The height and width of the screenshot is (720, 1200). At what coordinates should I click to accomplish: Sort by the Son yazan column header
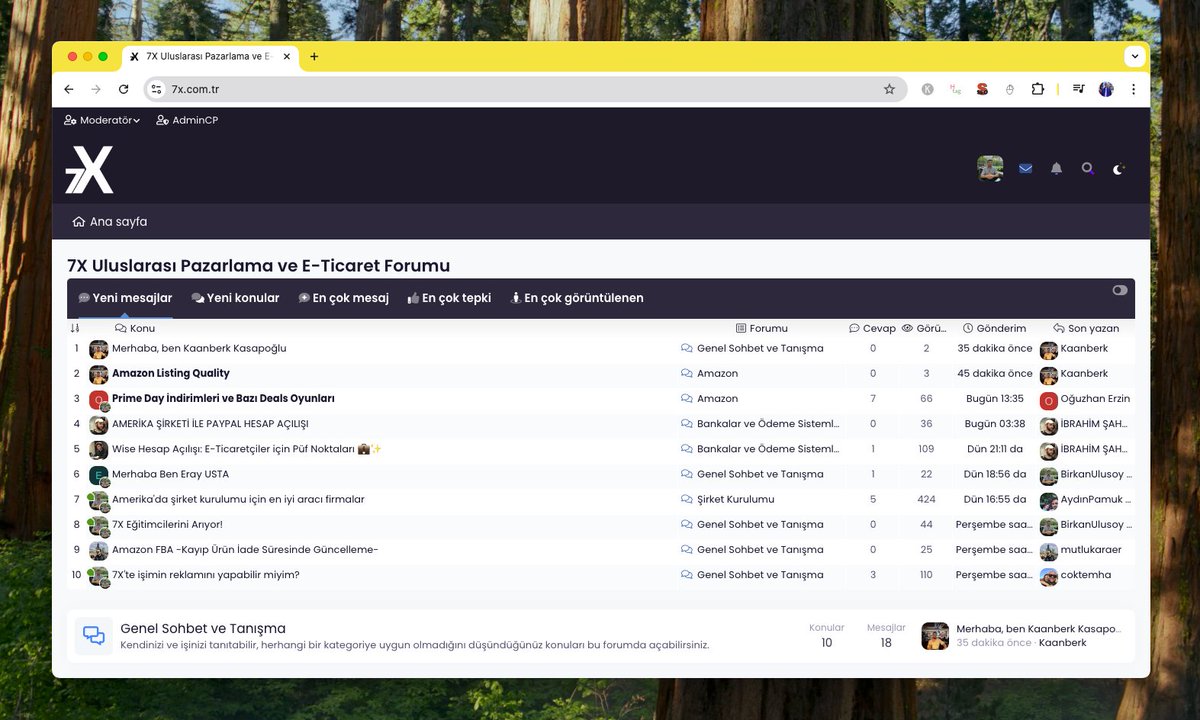tap(1086, 328)
